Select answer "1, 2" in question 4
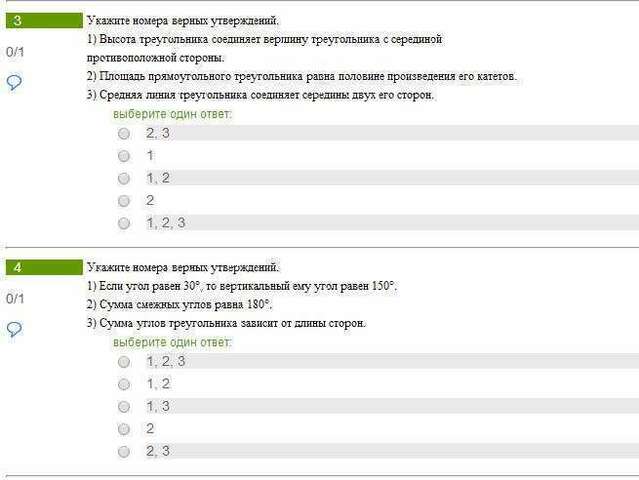639x480 pixels. (124, 384)
